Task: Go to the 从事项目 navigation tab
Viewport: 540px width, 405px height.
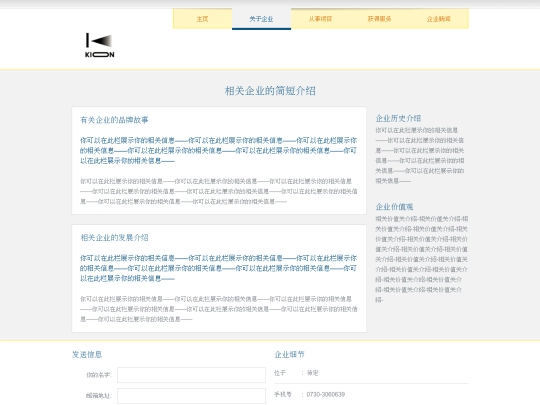Action: point(320,19)
